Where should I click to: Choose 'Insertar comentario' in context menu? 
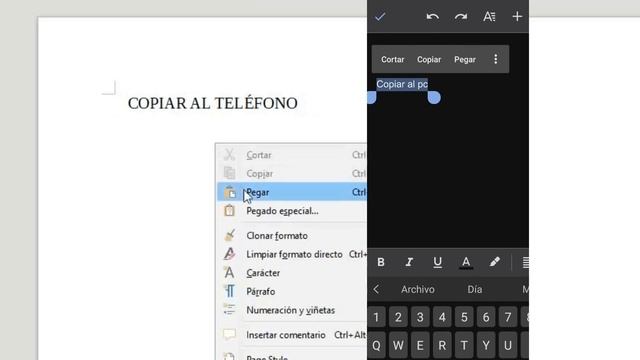coord(292,335)
